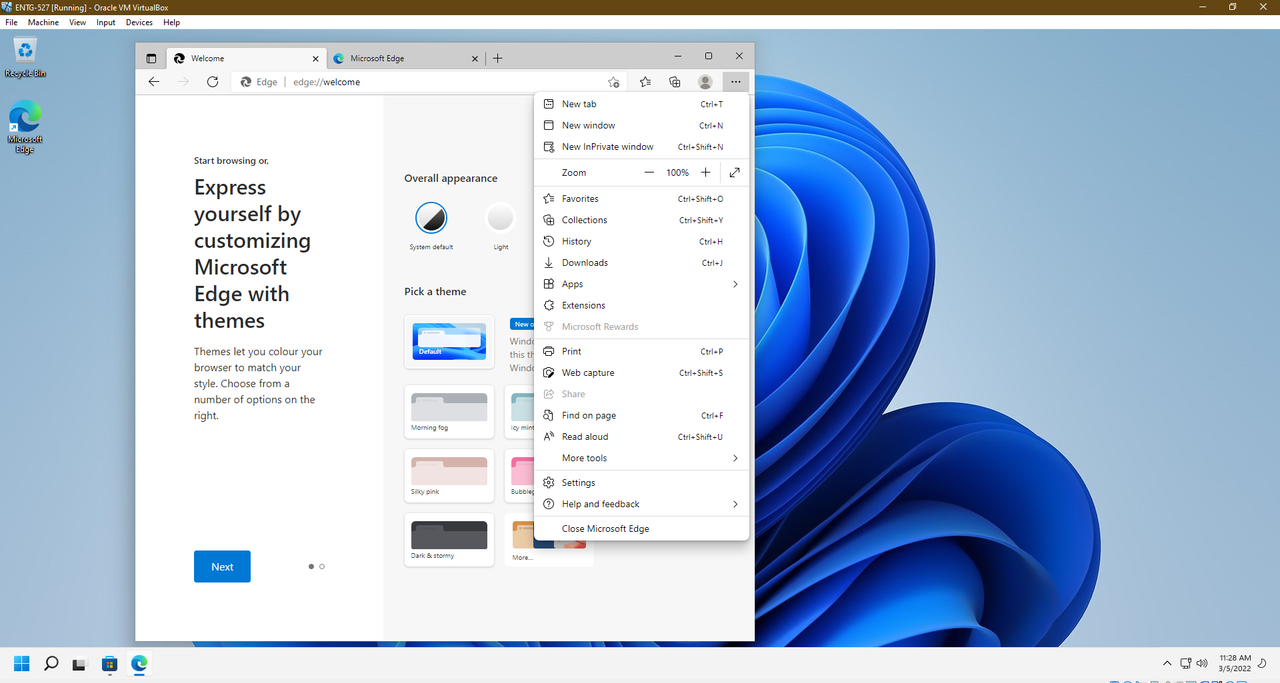Pick the Morning fog theme
The image size is (1280, 683).
449,412
